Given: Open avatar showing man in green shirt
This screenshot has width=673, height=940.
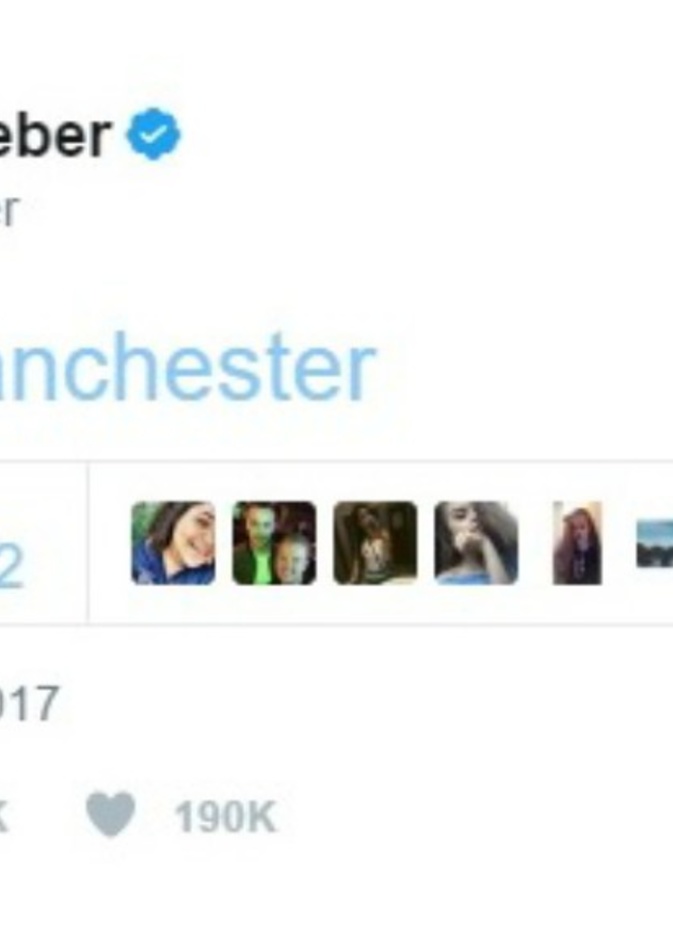Looking at the screenshot, I should tap(274, 543).
